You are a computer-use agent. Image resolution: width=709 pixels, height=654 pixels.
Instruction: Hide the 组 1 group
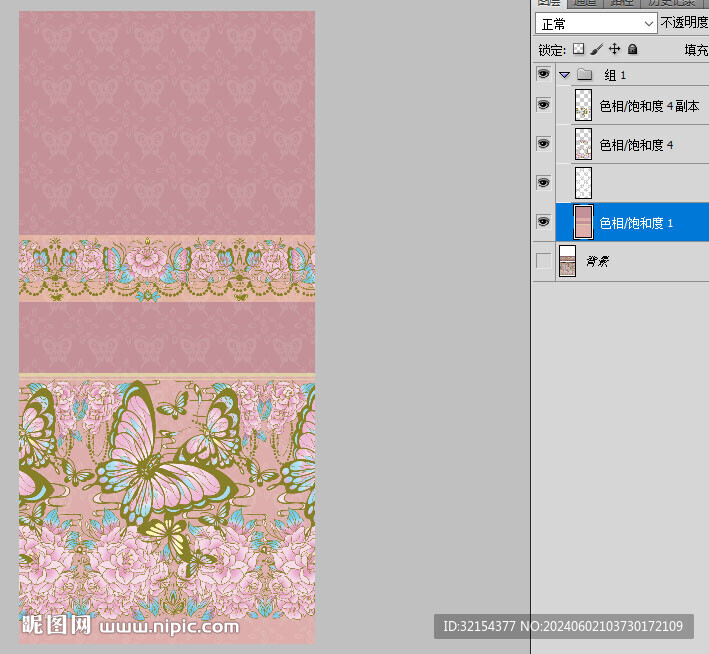tap(543, 73)
